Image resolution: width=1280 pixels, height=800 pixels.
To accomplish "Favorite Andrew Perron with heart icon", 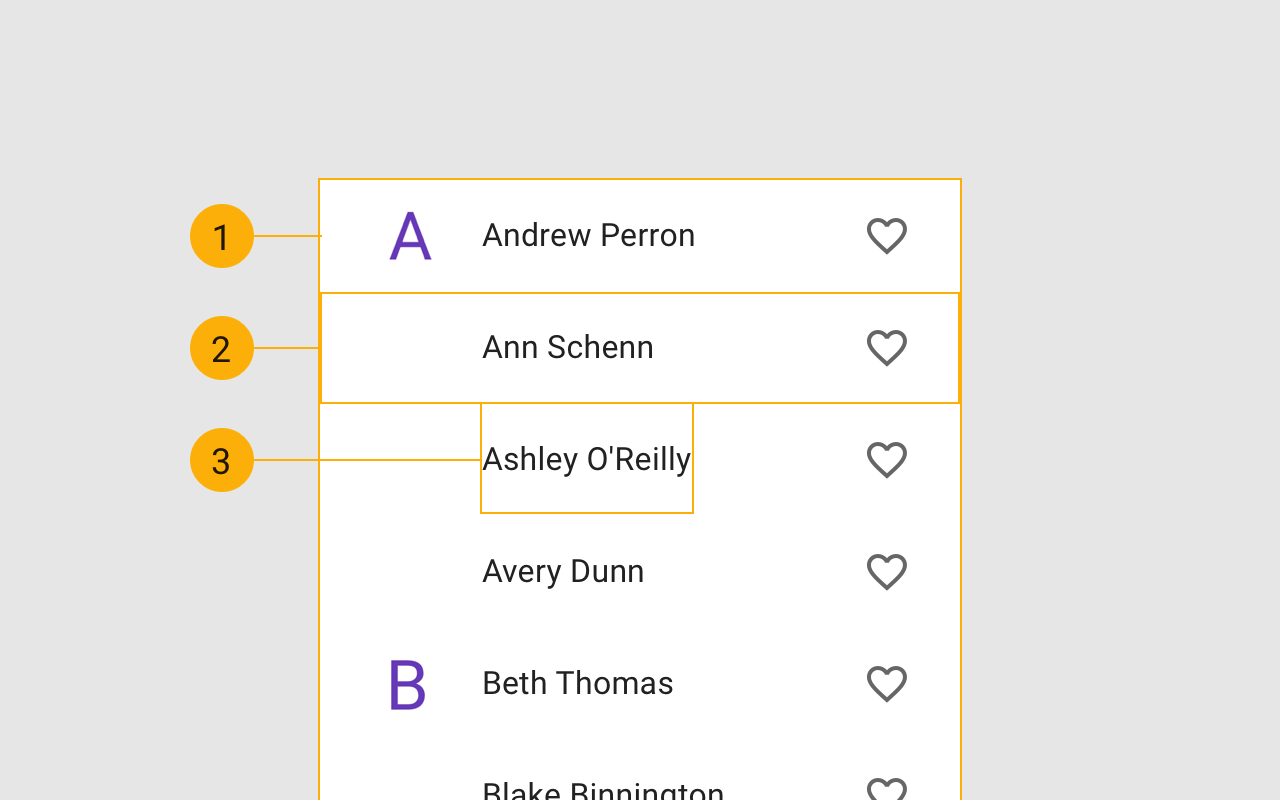I will 886,236.
